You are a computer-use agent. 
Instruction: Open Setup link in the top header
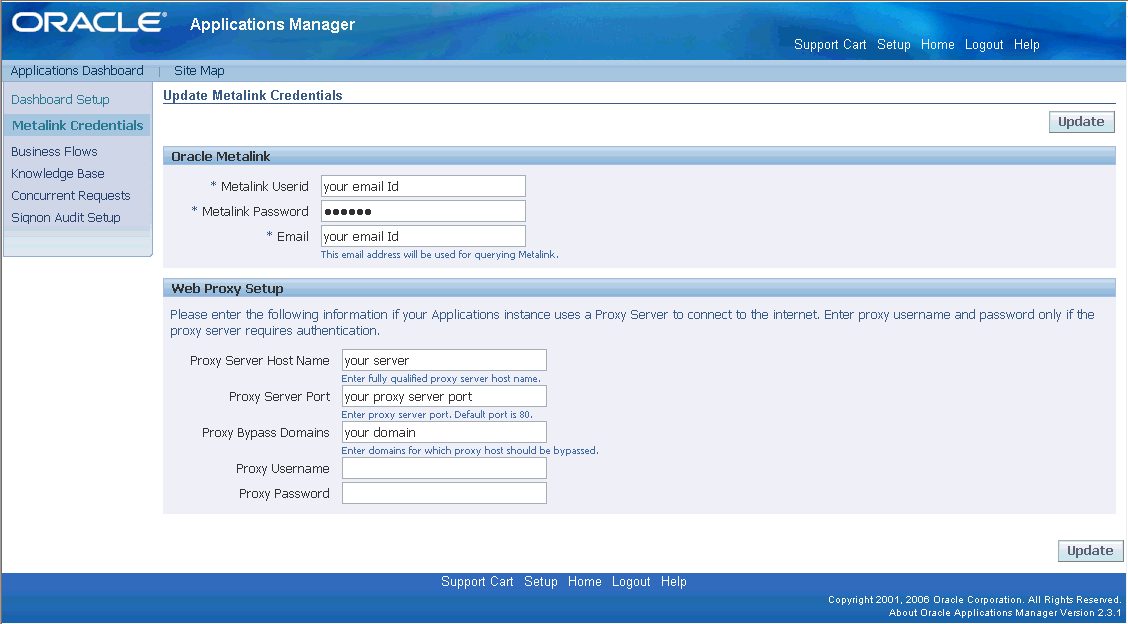pos(893,45)
